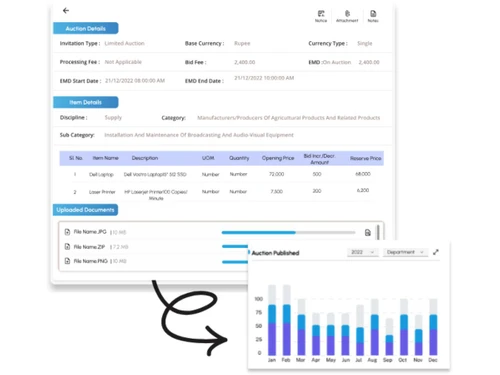View the File Name.JPG document icon at right
500x375 pixels.
point(368,233)
